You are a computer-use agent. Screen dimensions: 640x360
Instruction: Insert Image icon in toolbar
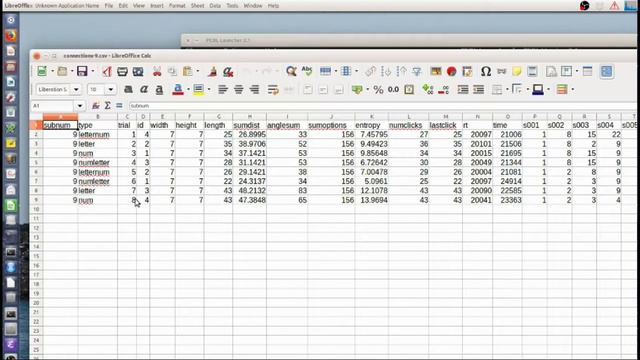(x=436, y=71)
